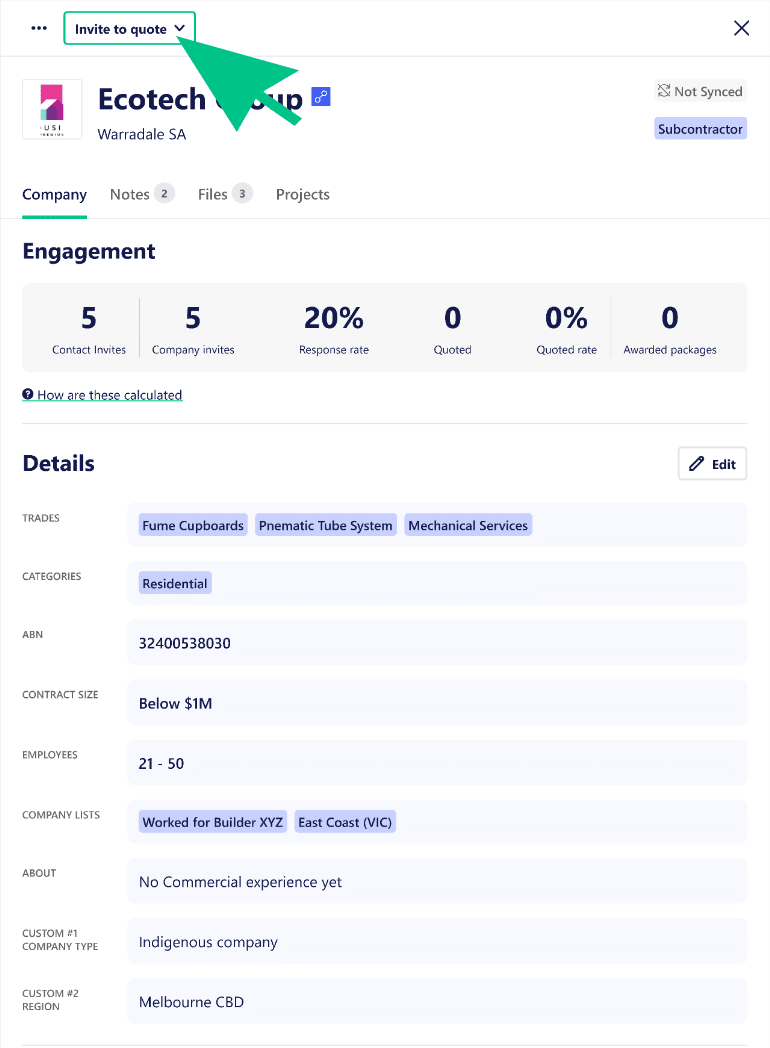Open the Files tab
This screenshot has height=1048, width=770.
(224, 194)
